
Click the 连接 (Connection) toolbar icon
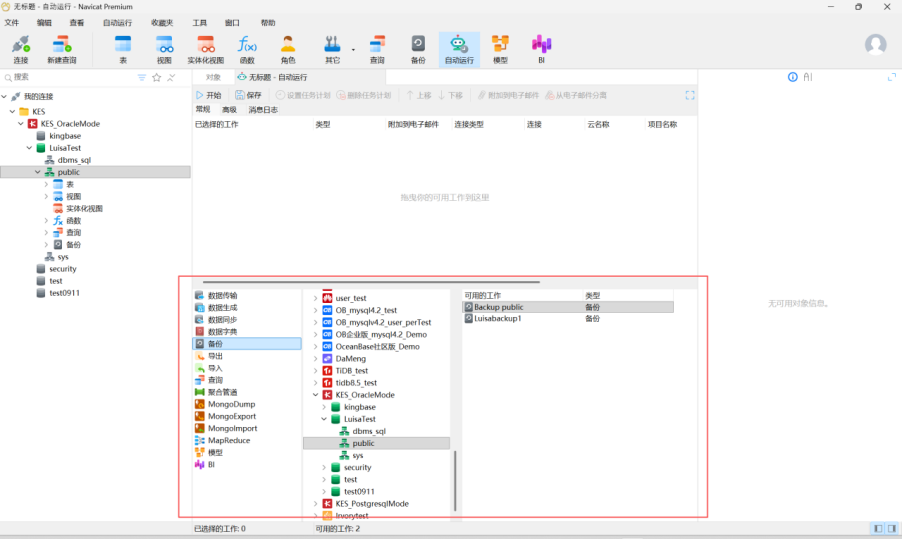(21, 48)
